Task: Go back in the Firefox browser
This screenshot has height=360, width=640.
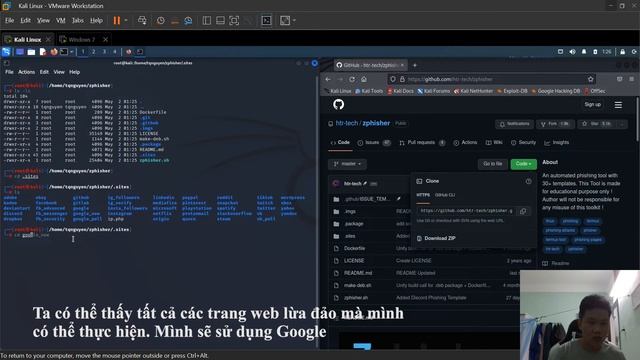Action: coord(329,79)
